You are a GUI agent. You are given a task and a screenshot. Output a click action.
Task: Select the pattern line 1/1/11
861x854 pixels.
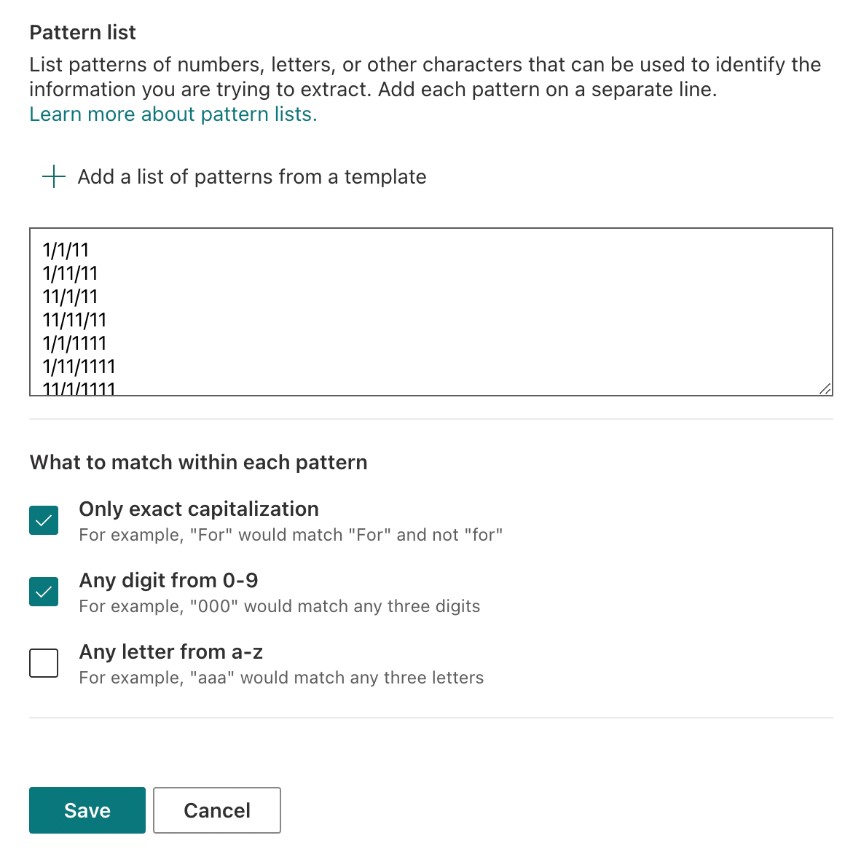64,248
